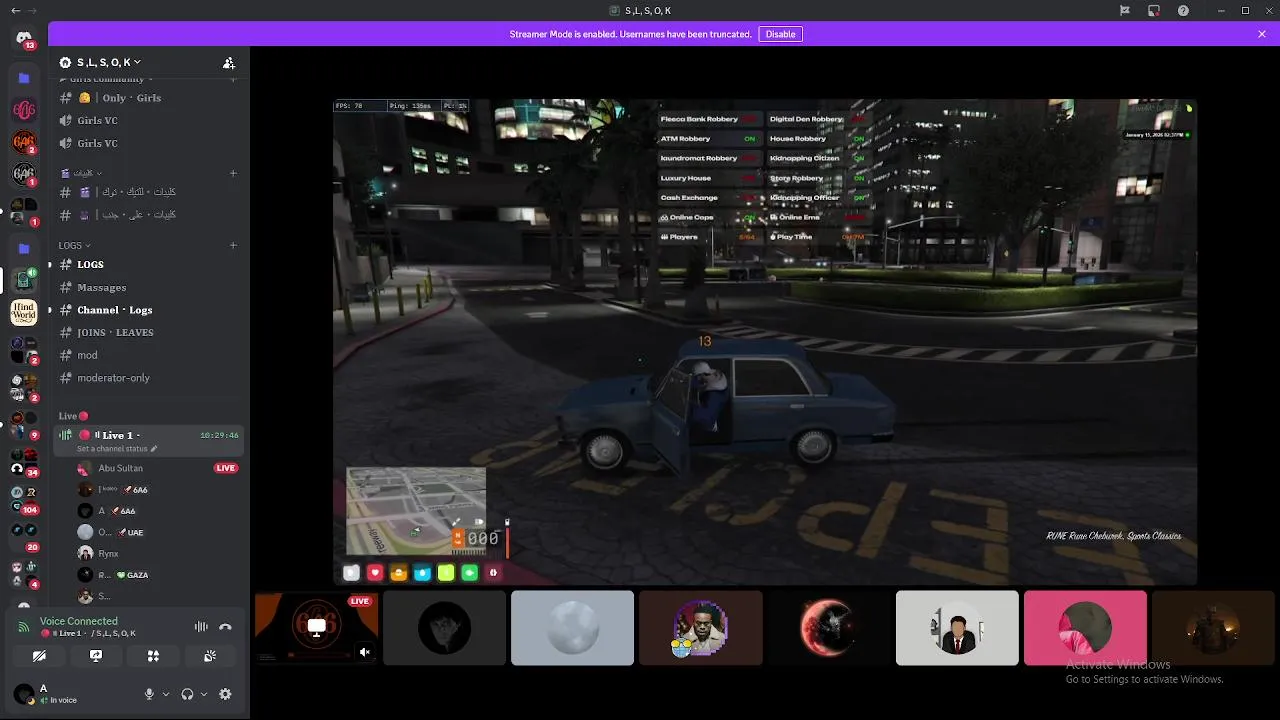Go back with the back arrow
1280x720 pixels.
coord(16,10)
